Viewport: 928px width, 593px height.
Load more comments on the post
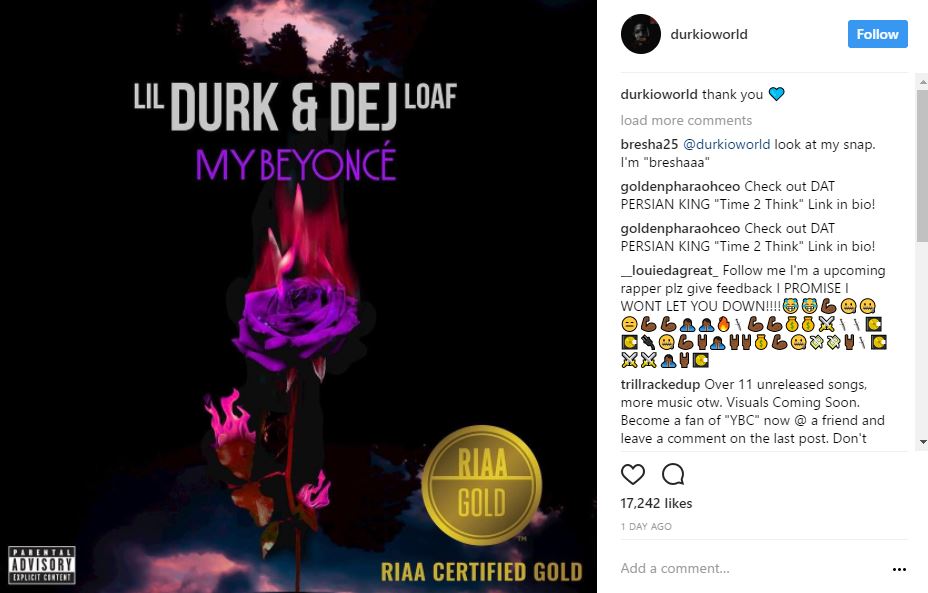click(x=686, y=120)
